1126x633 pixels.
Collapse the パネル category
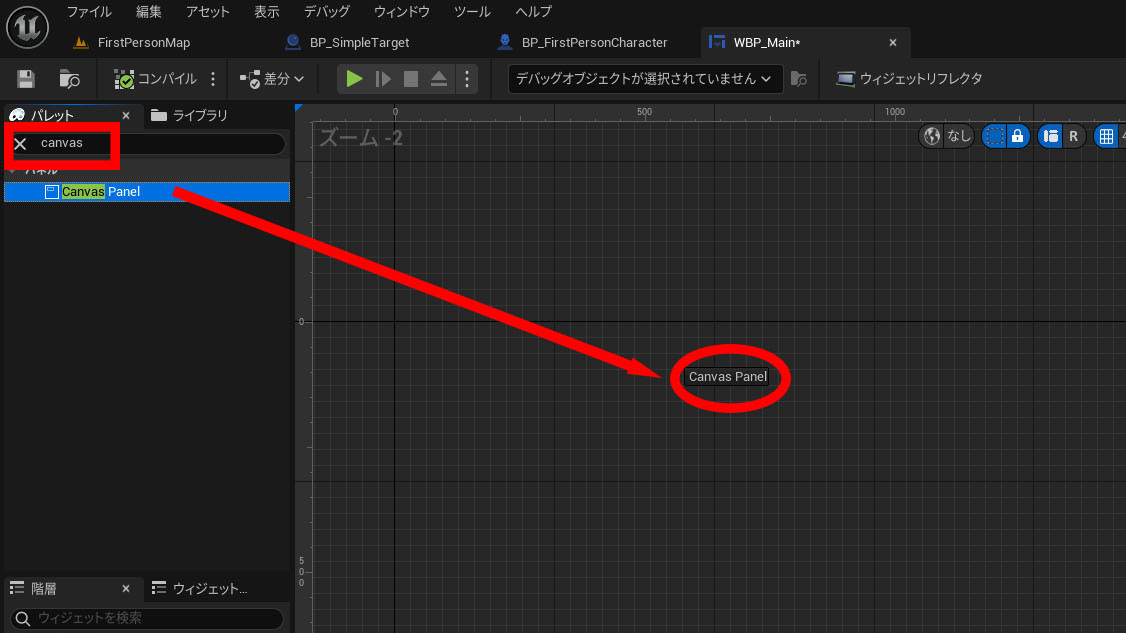pos(12,170)
